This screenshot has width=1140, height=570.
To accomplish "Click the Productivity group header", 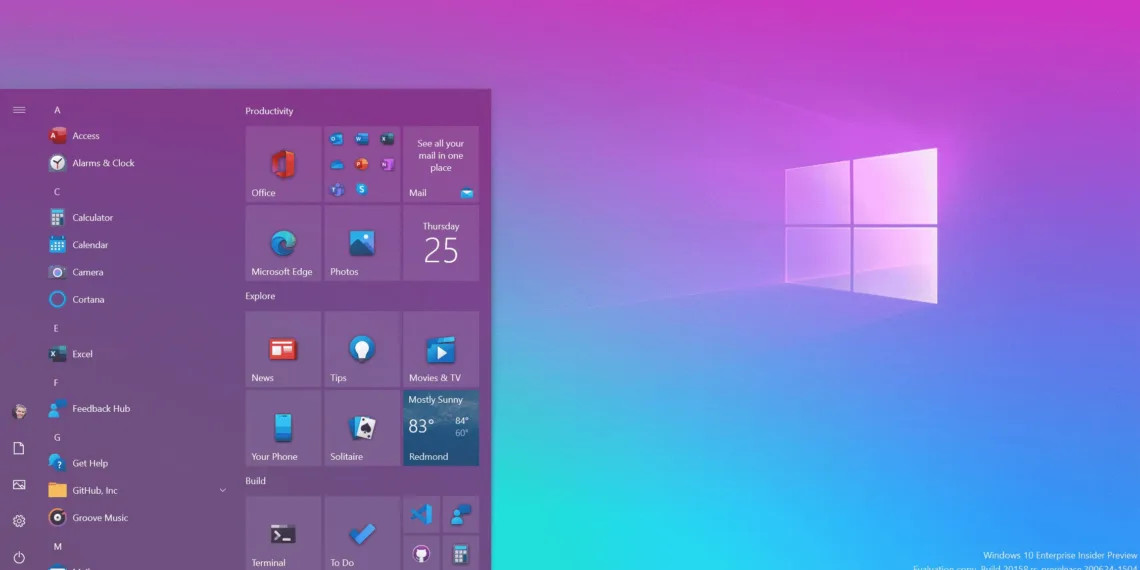I will point(269,111).
